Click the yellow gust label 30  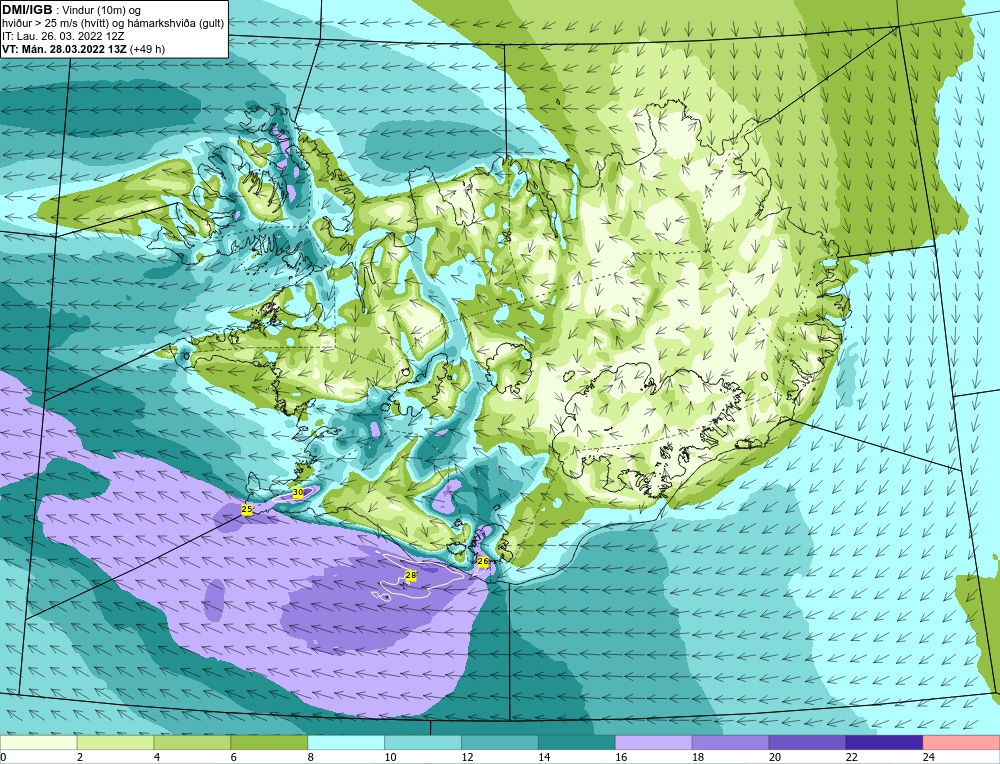click(298, 492)
